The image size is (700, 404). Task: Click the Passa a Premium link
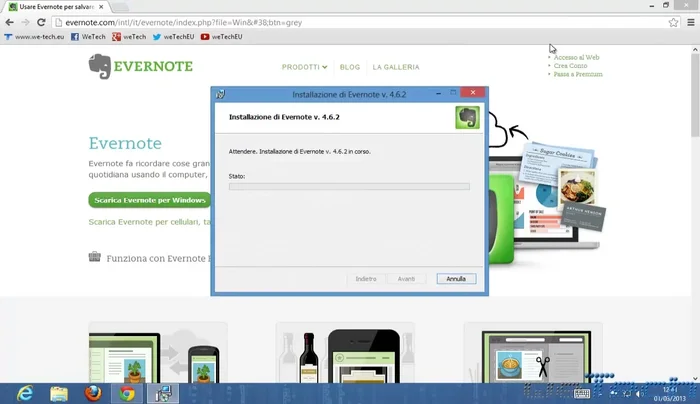[x=578, y=74]
